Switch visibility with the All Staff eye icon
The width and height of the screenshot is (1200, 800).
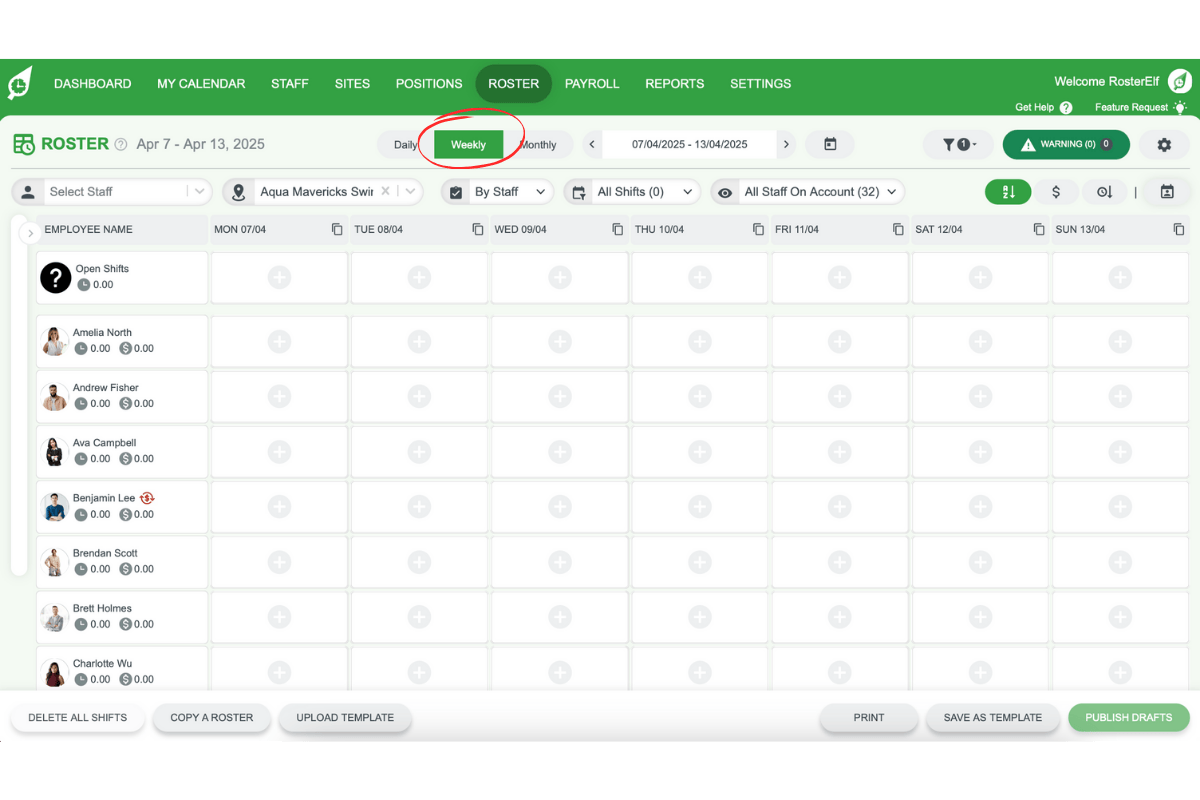tap(724, 191)
